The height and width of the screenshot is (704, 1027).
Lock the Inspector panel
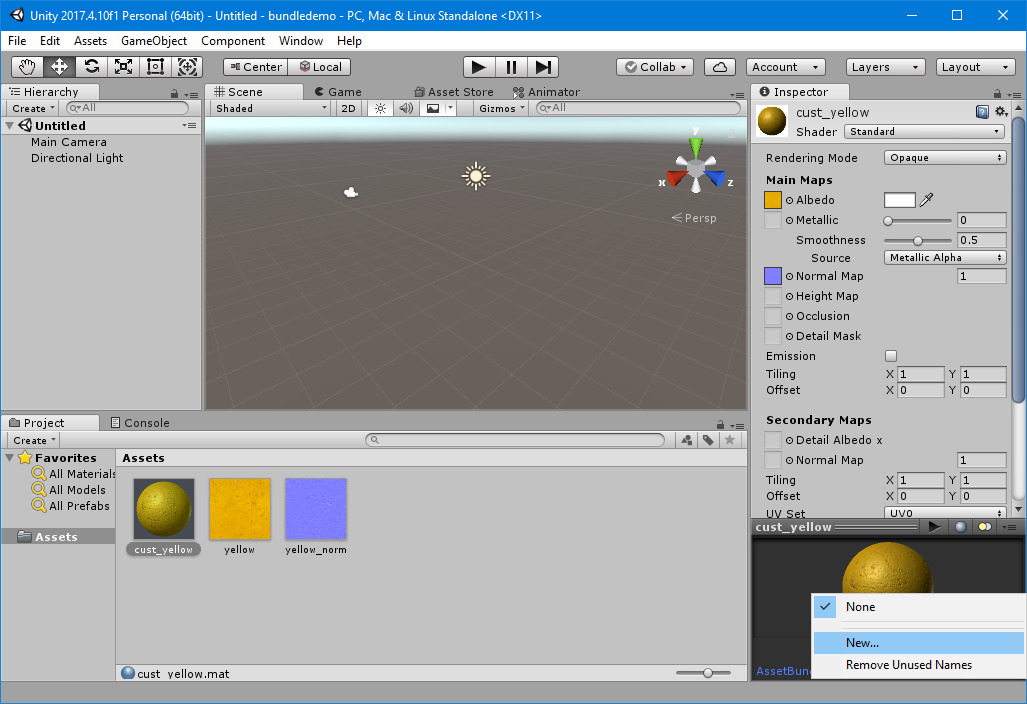(997, 94)
